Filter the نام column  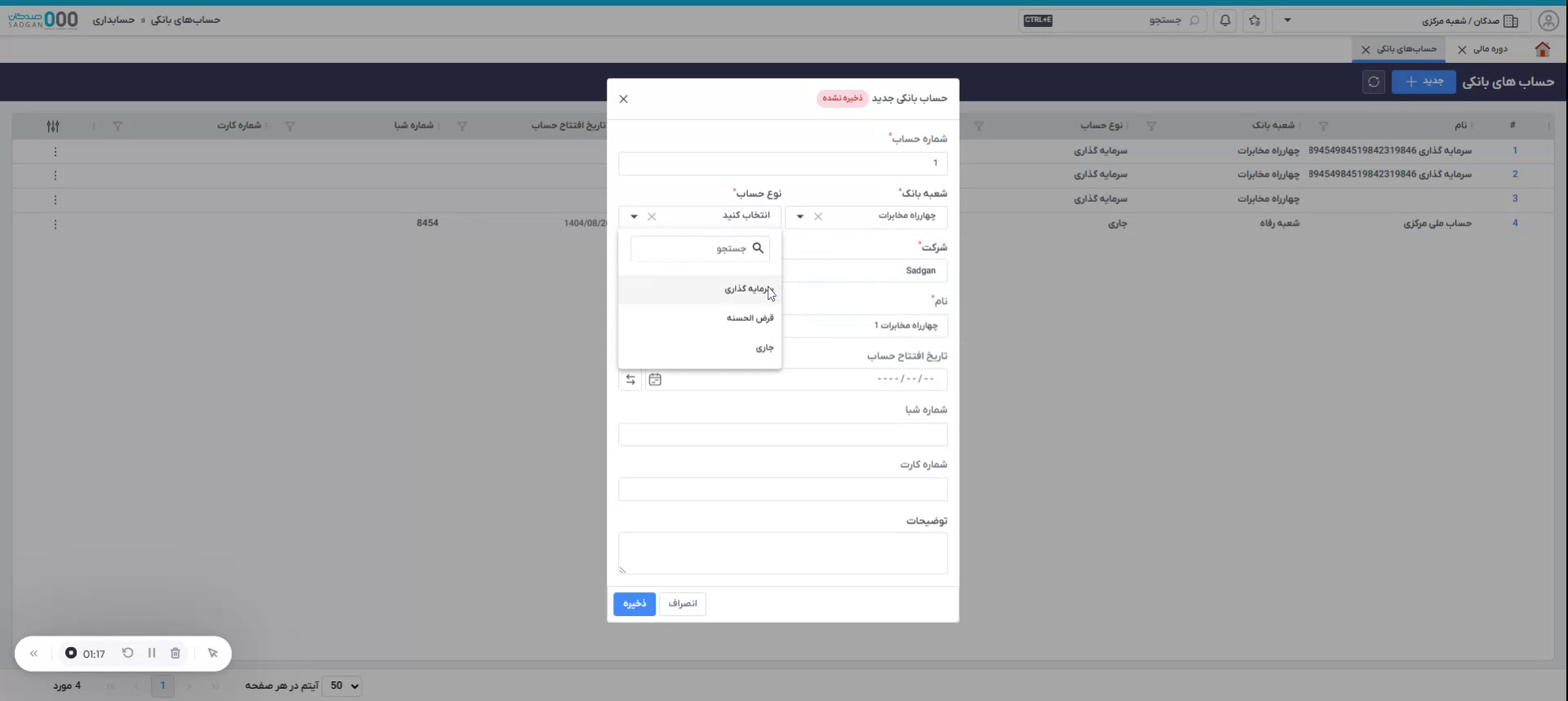click(x=1323, y=126)
